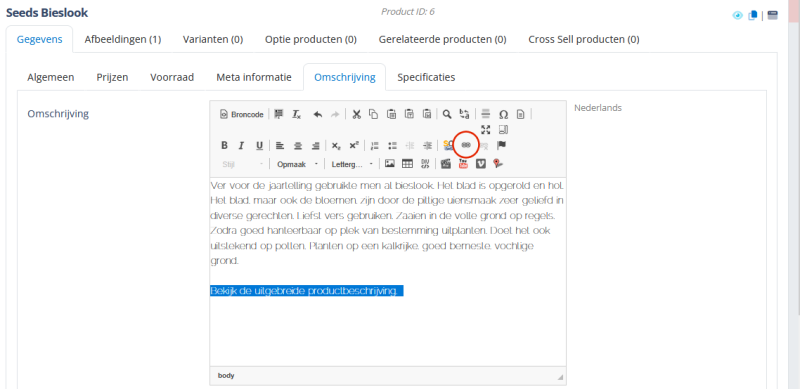Insert a DIV container
This screenshot has height=389, width=800.
point(425,164)
